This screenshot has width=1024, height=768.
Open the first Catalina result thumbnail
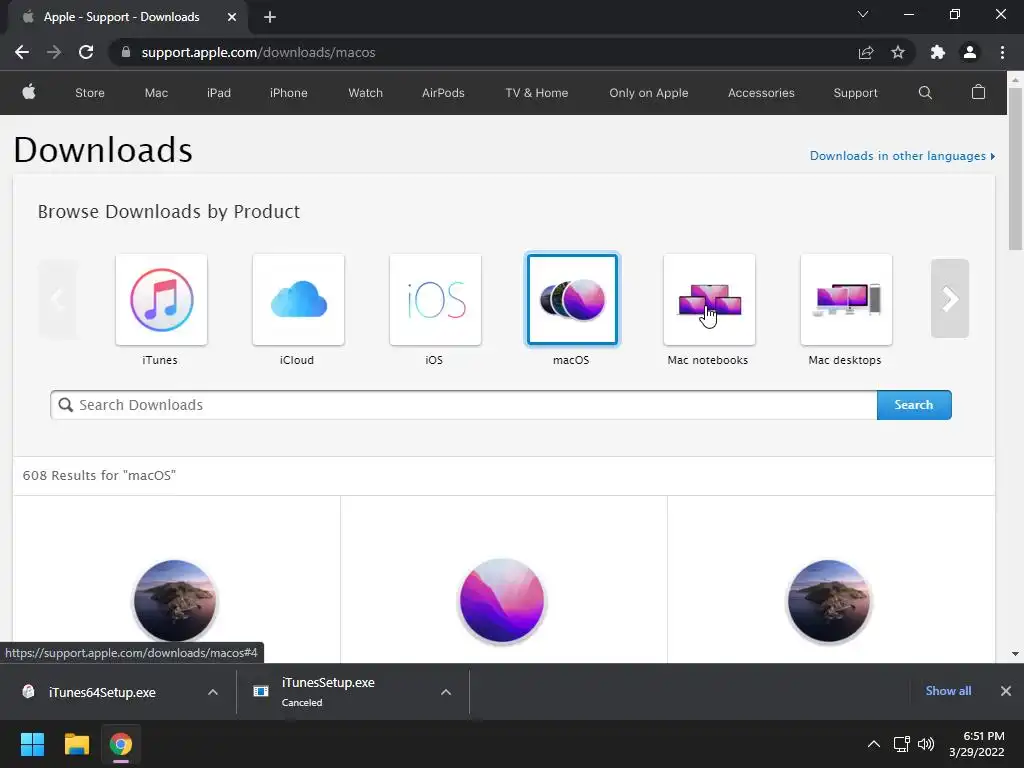point(175,601)
